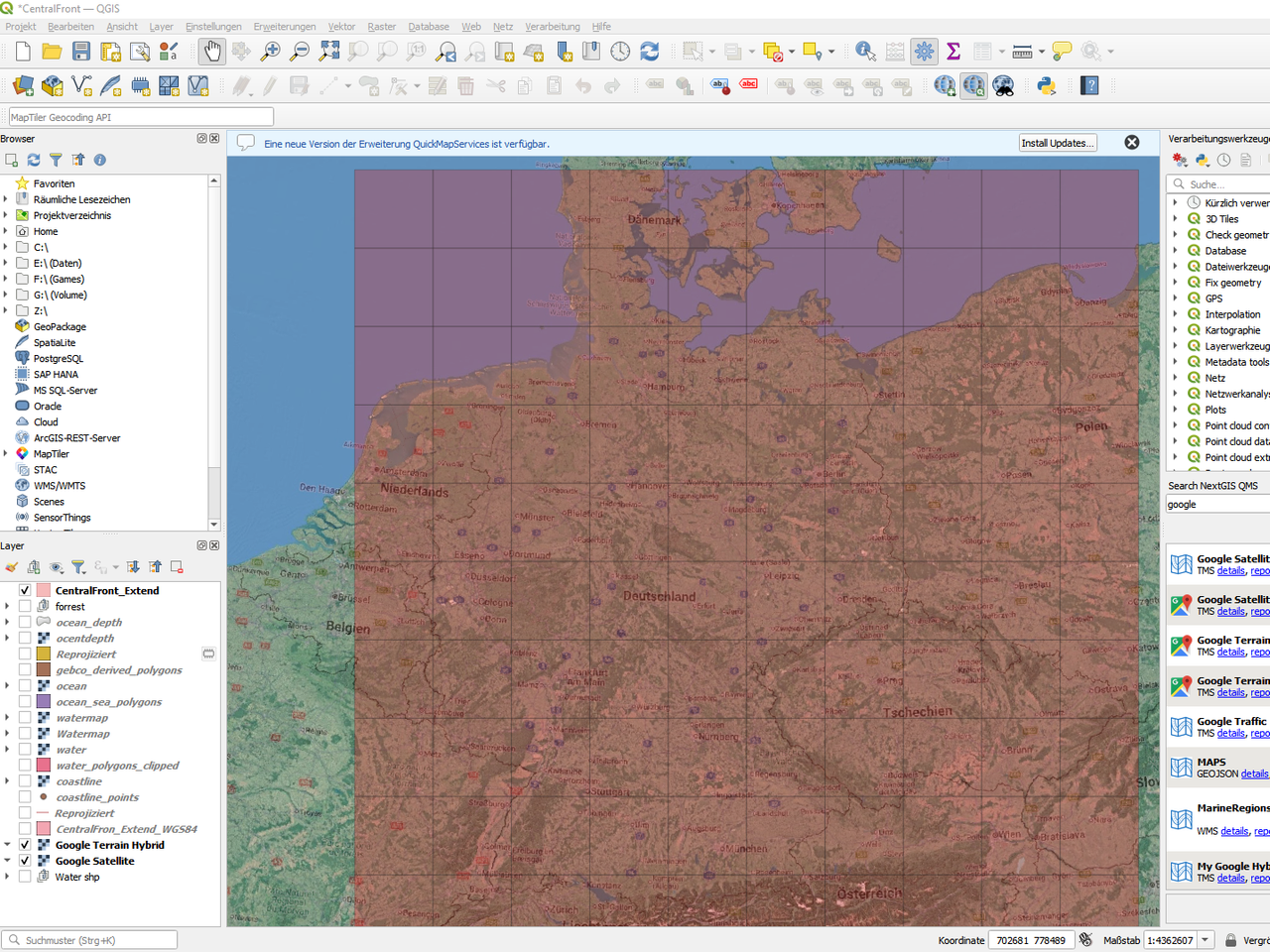Uncheck the CentralFront_Extend layer visibility
Viewport: 1270px width, 952px height.
(25, 591)
